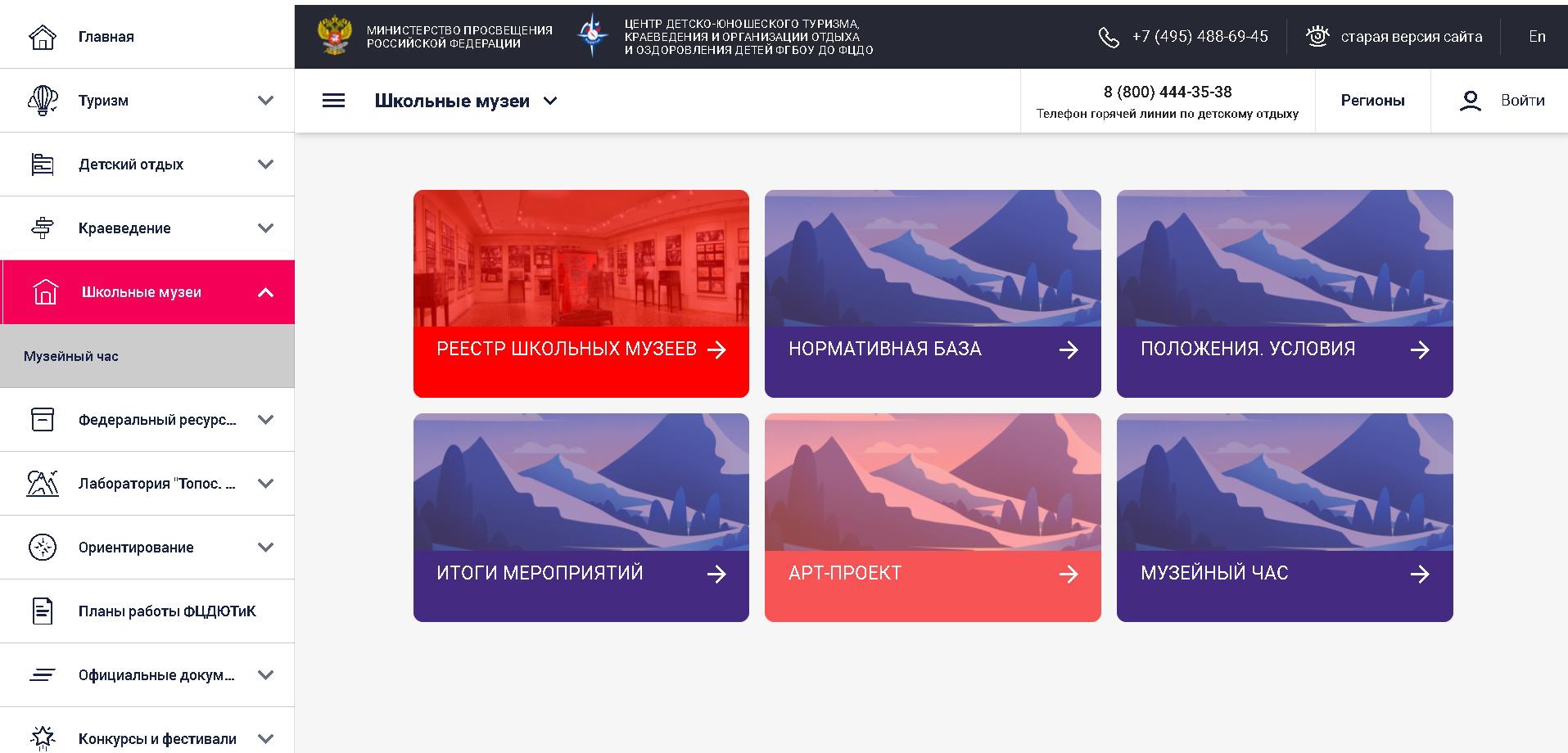Image resolution: width=1568 pixels, height=753 pixels.
Task: Select Ориентирование menu label
Action: pos(136,548)
